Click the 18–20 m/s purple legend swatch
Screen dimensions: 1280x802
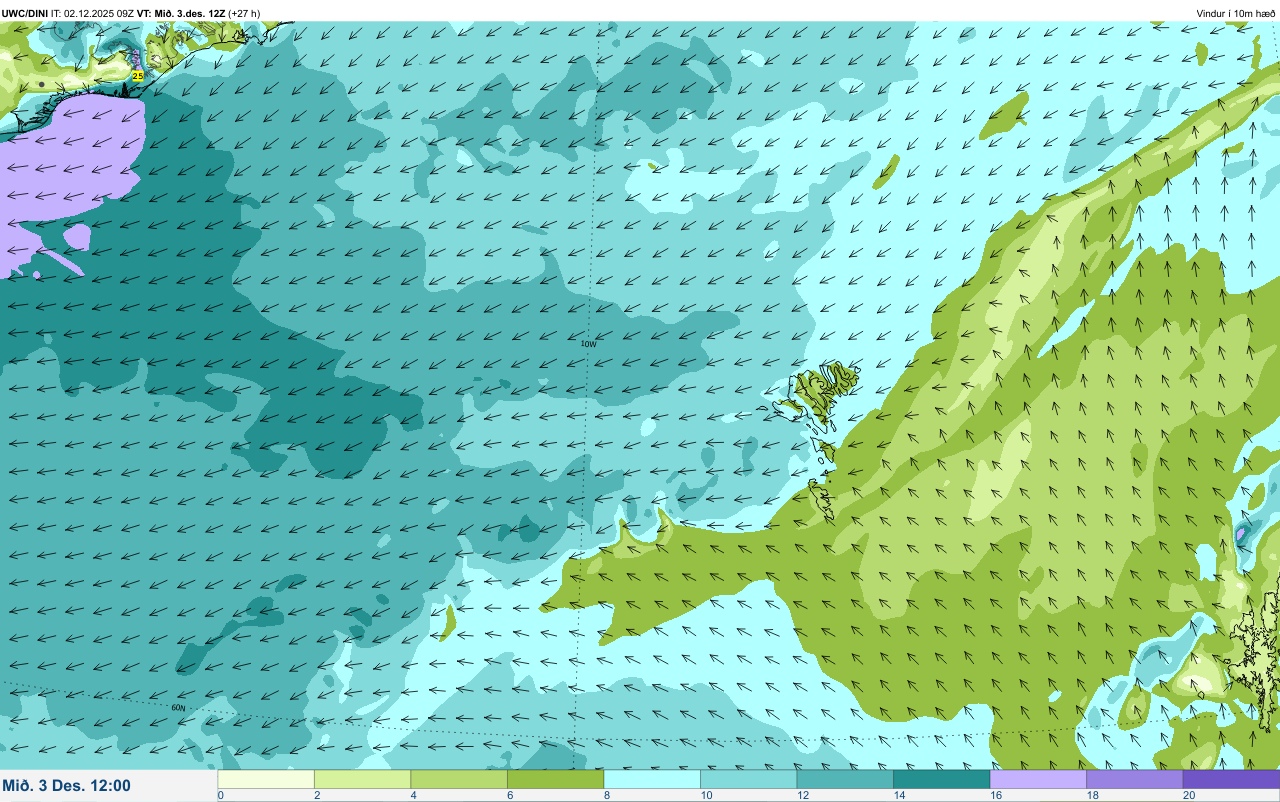pyautogui.click(x=1134, y=779)
